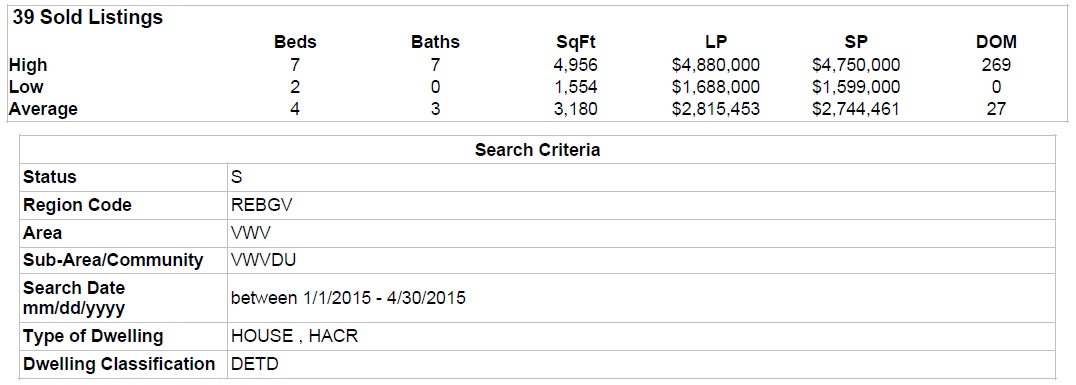
Task: Click the Area value VWV
Action: click(251, 233)
